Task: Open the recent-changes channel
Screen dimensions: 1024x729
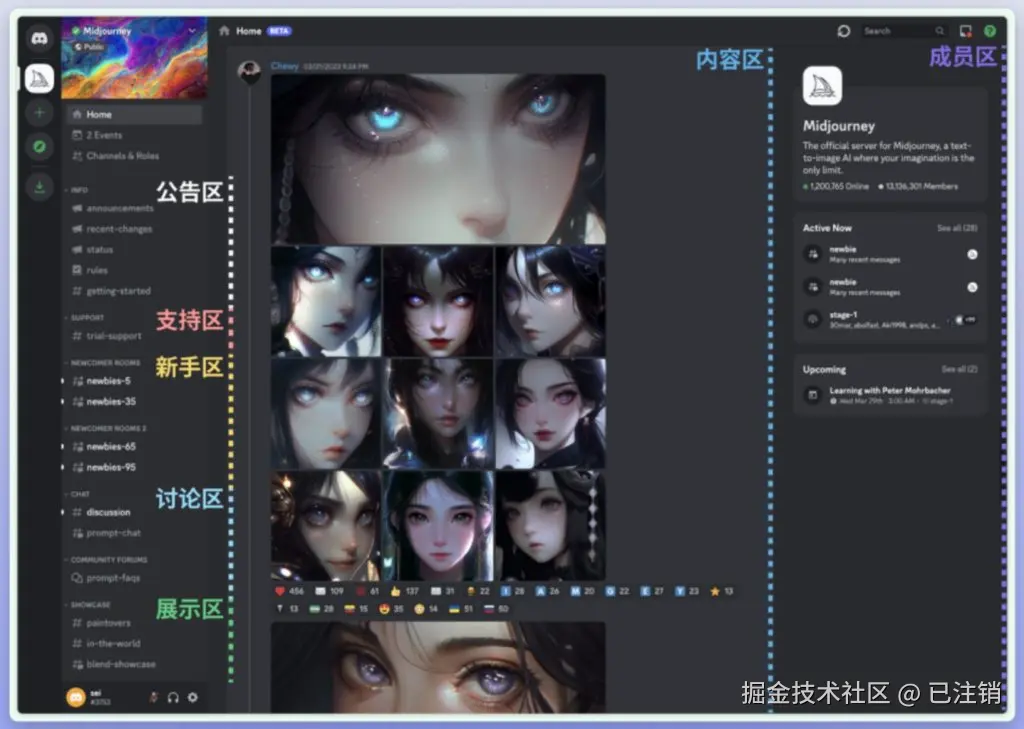Action: 134,229
